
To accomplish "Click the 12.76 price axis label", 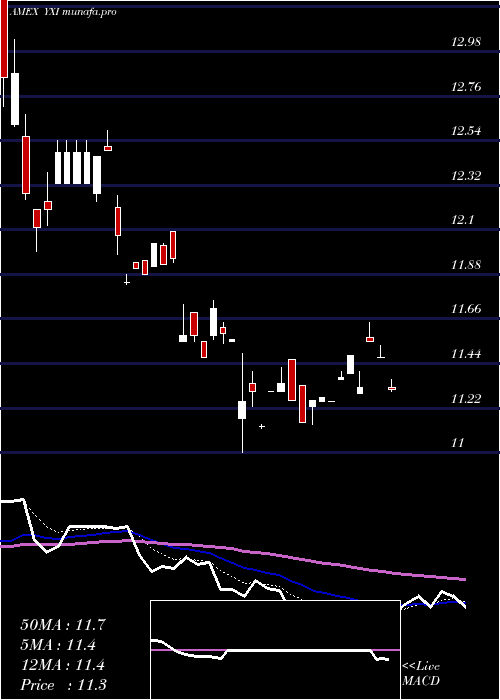I will tap(466, 87).
